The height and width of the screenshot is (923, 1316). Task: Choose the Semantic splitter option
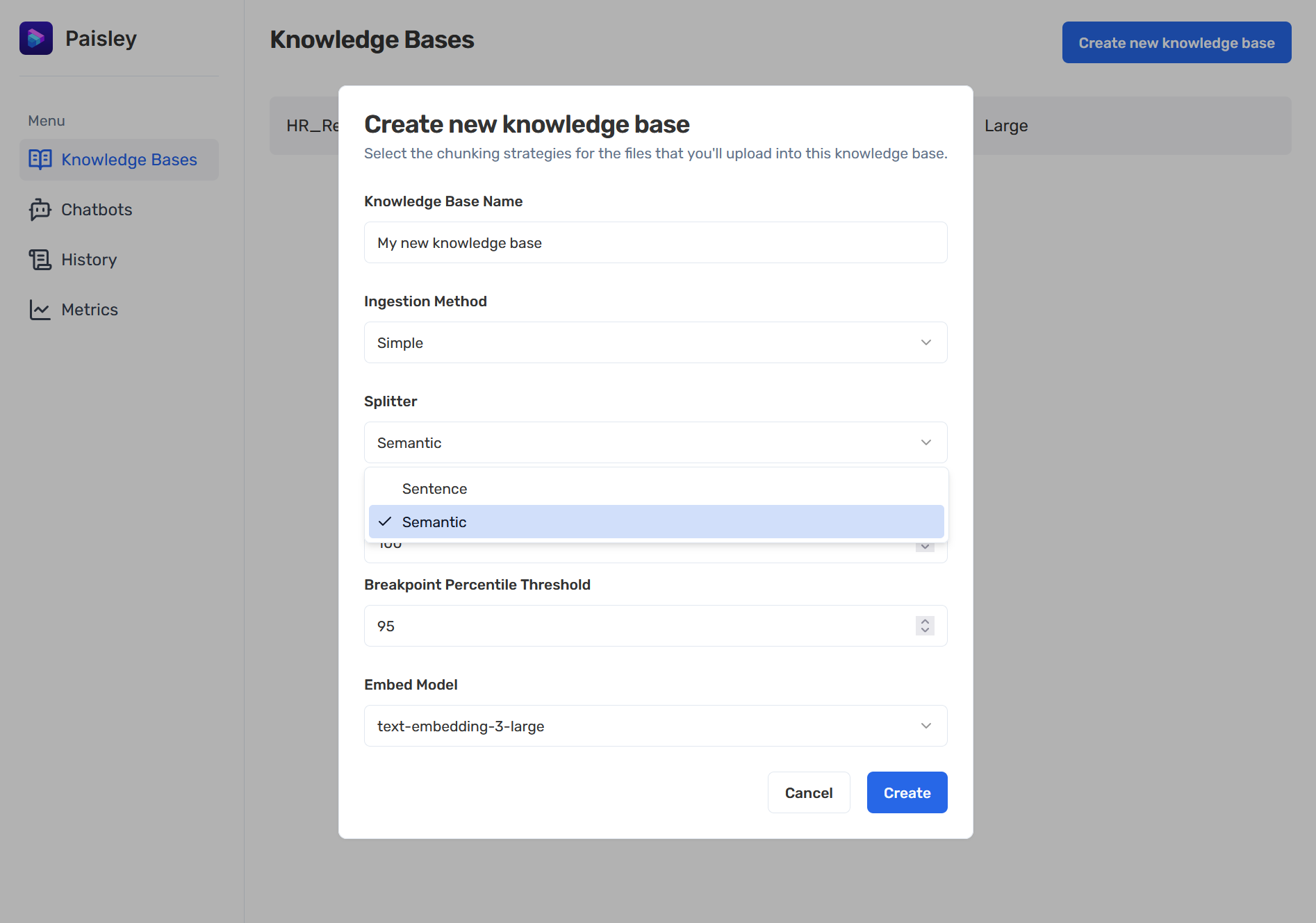pos(656,522)
